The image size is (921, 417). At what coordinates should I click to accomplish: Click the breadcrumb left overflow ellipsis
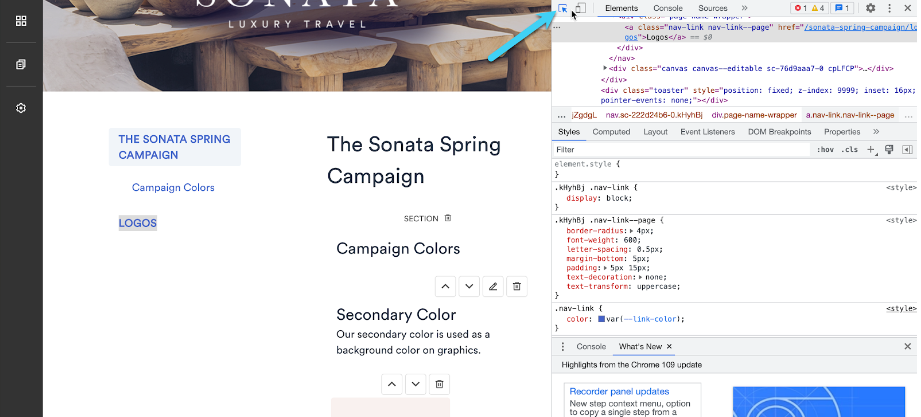pyautogui.click(x=562, y=115)
